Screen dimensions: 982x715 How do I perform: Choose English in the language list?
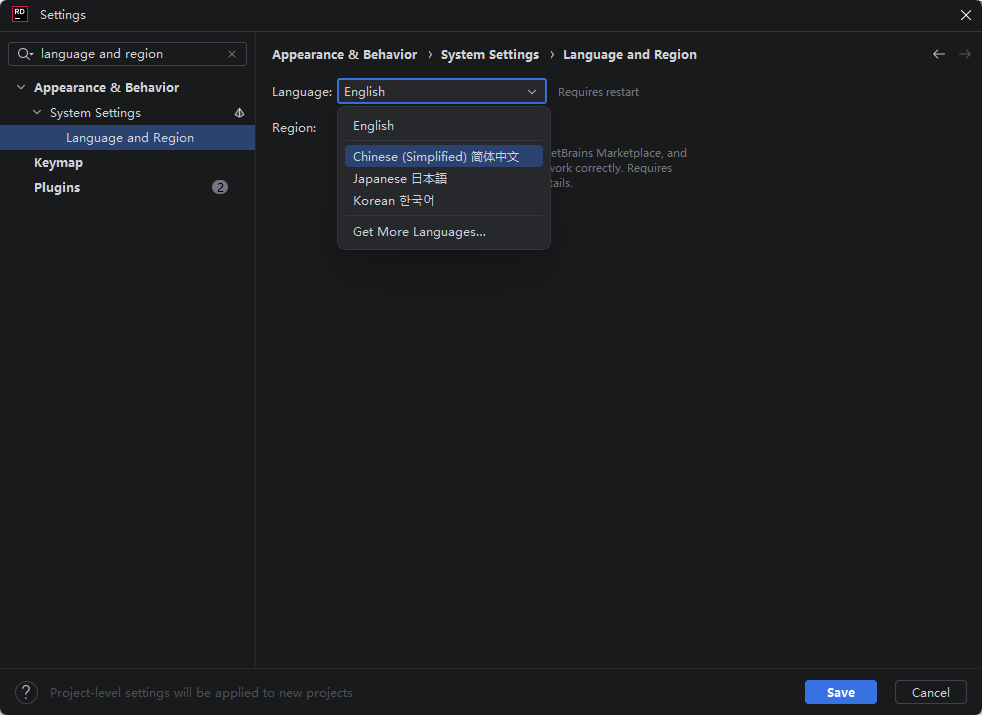tap(443, 126)
